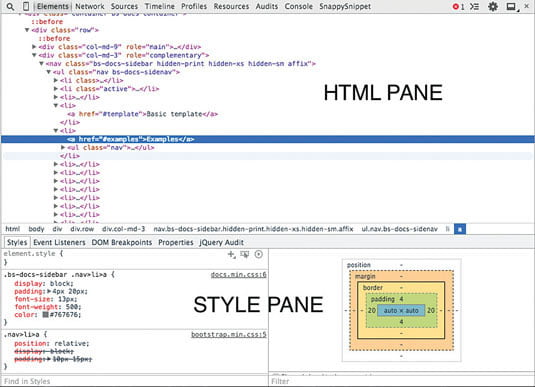Screen dimensions: 535x387
Task: Click the padding label in box model
Action: (382, 299)
